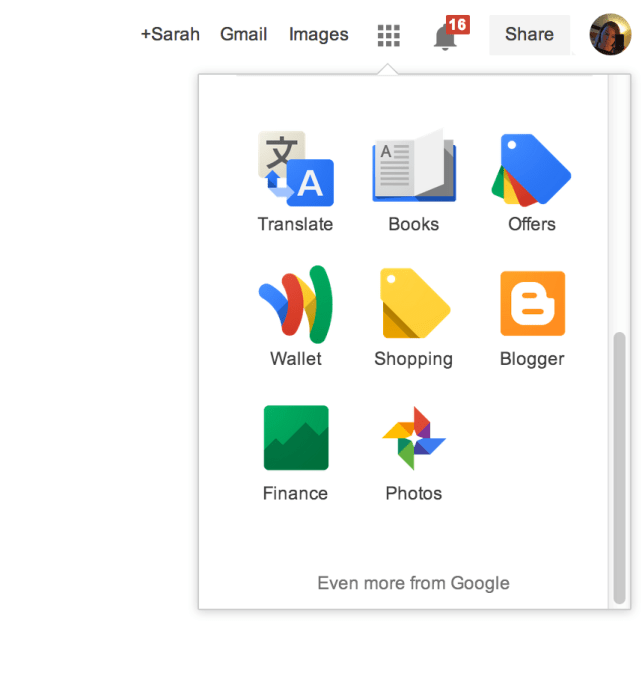Image resolution: width=642 pixels, height=679 pixels.
Task: Toggle the Google apps grid launcher
Action: tap(388, 36)
